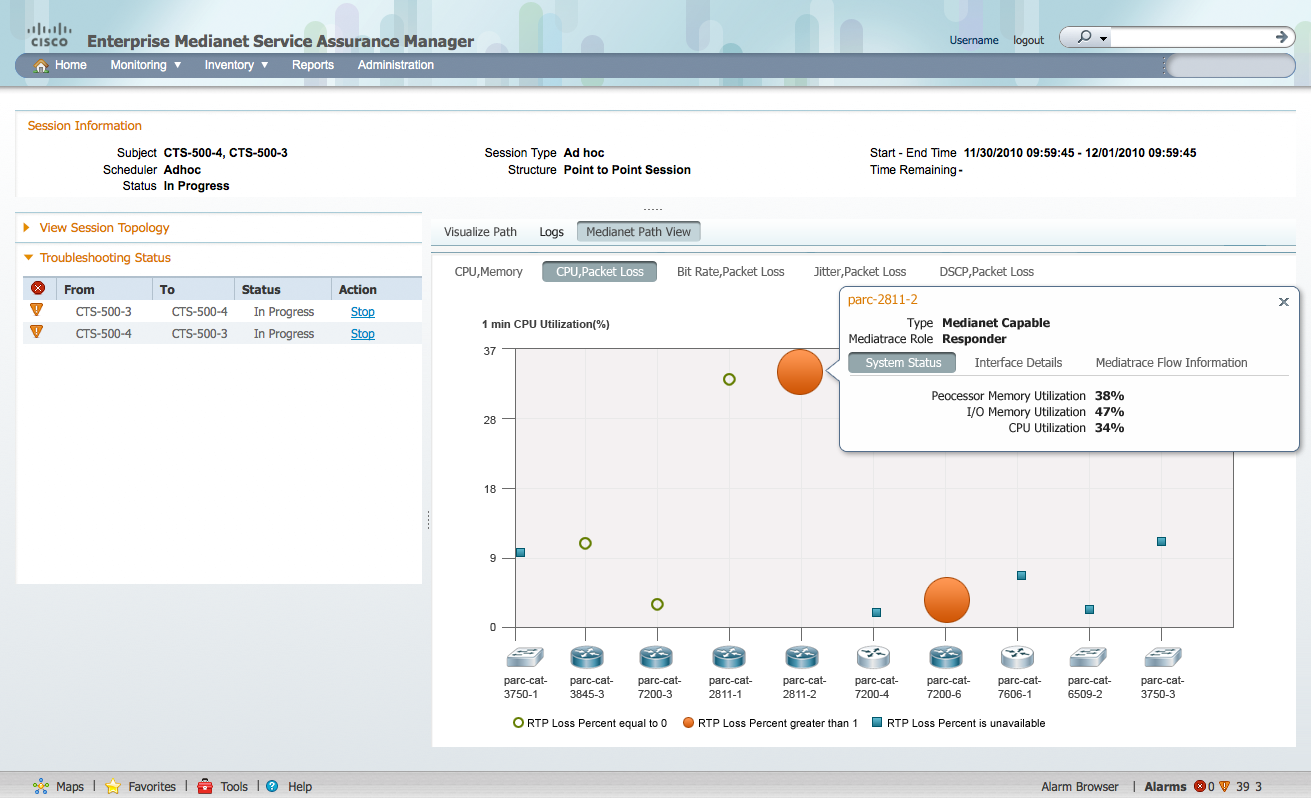This screenshot has width=1311, height=798.
Task: Switch to Logs tab
Action: (x=552, y=232)
